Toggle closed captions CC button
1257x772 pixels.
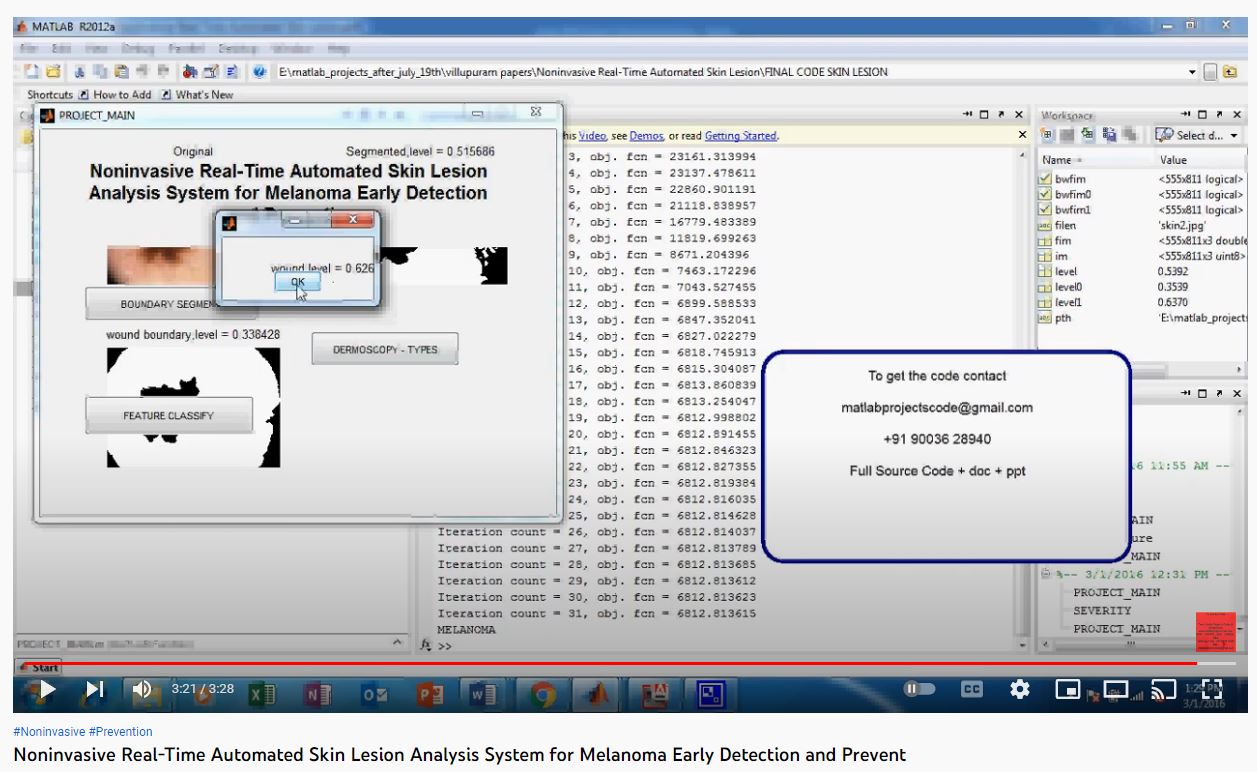point(970,689)
